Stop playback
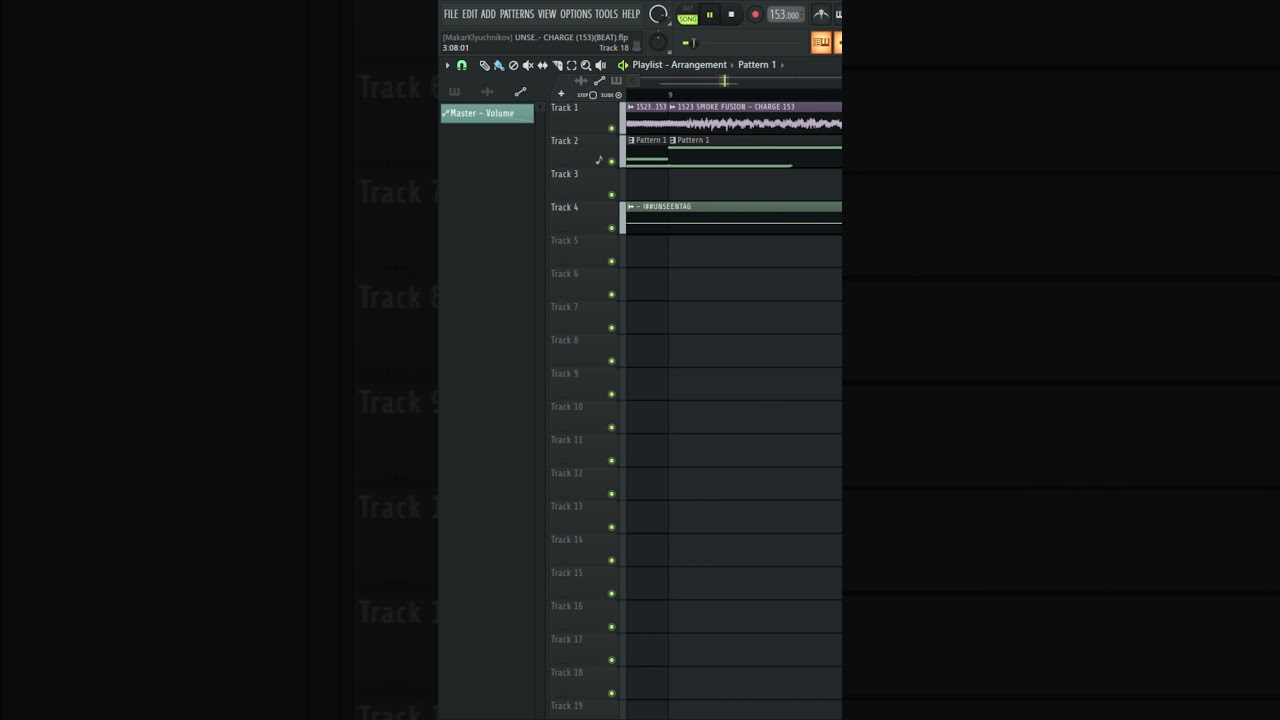This screenshot has width=1280, height=720. click(731, 14)
